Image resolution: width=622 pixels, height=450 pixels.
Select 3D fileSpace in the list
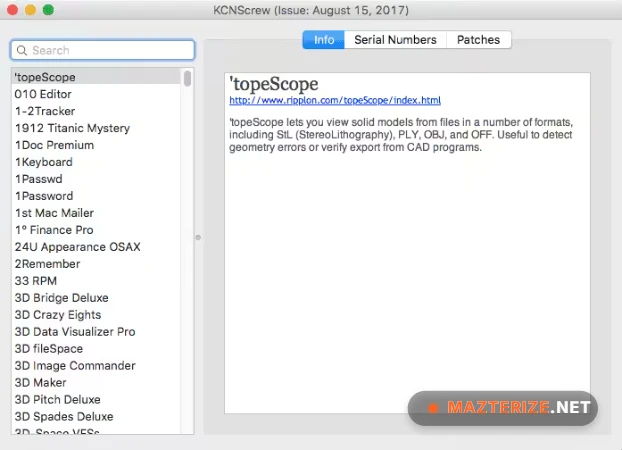[96, 349]
